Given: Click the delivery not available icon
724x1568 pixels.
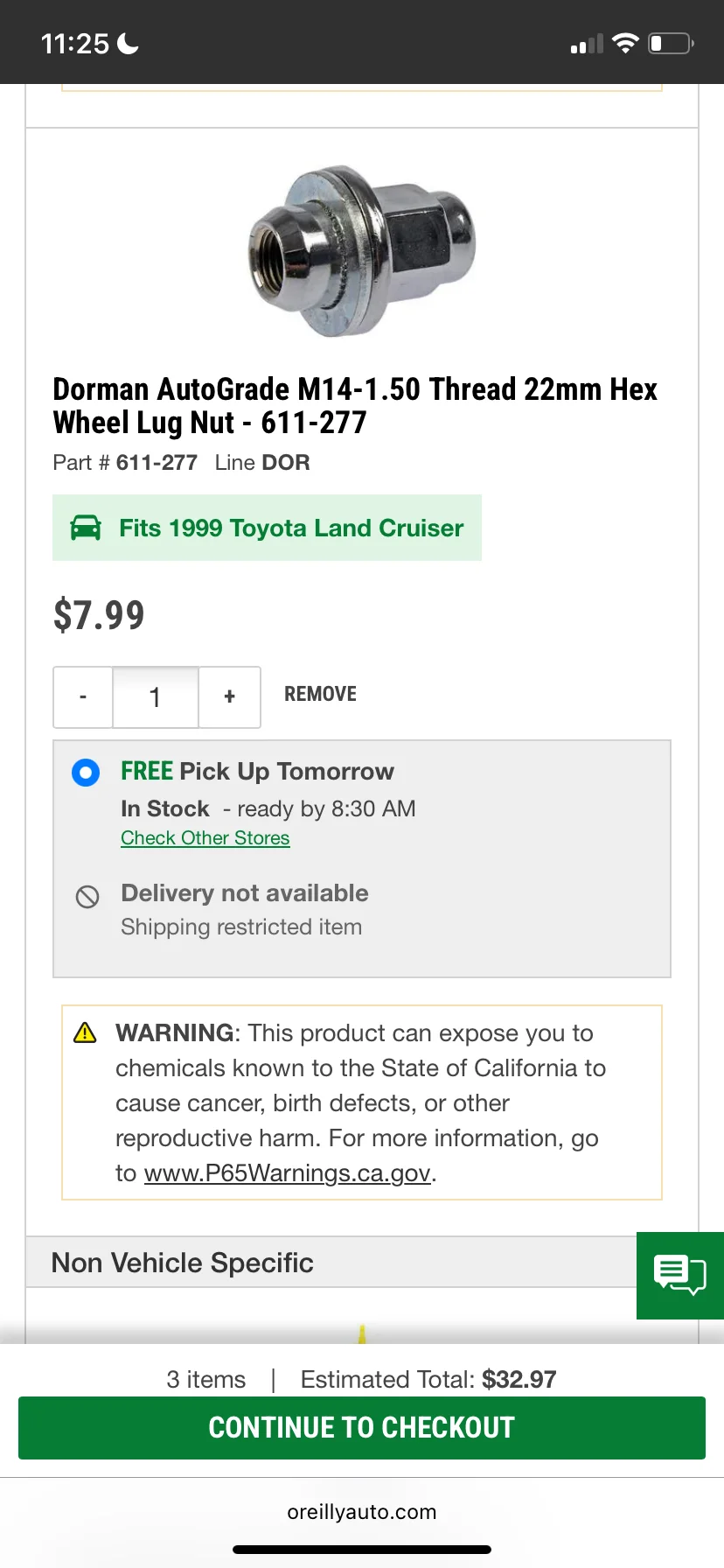Looking at the screenshot, I should pos(87,896).
